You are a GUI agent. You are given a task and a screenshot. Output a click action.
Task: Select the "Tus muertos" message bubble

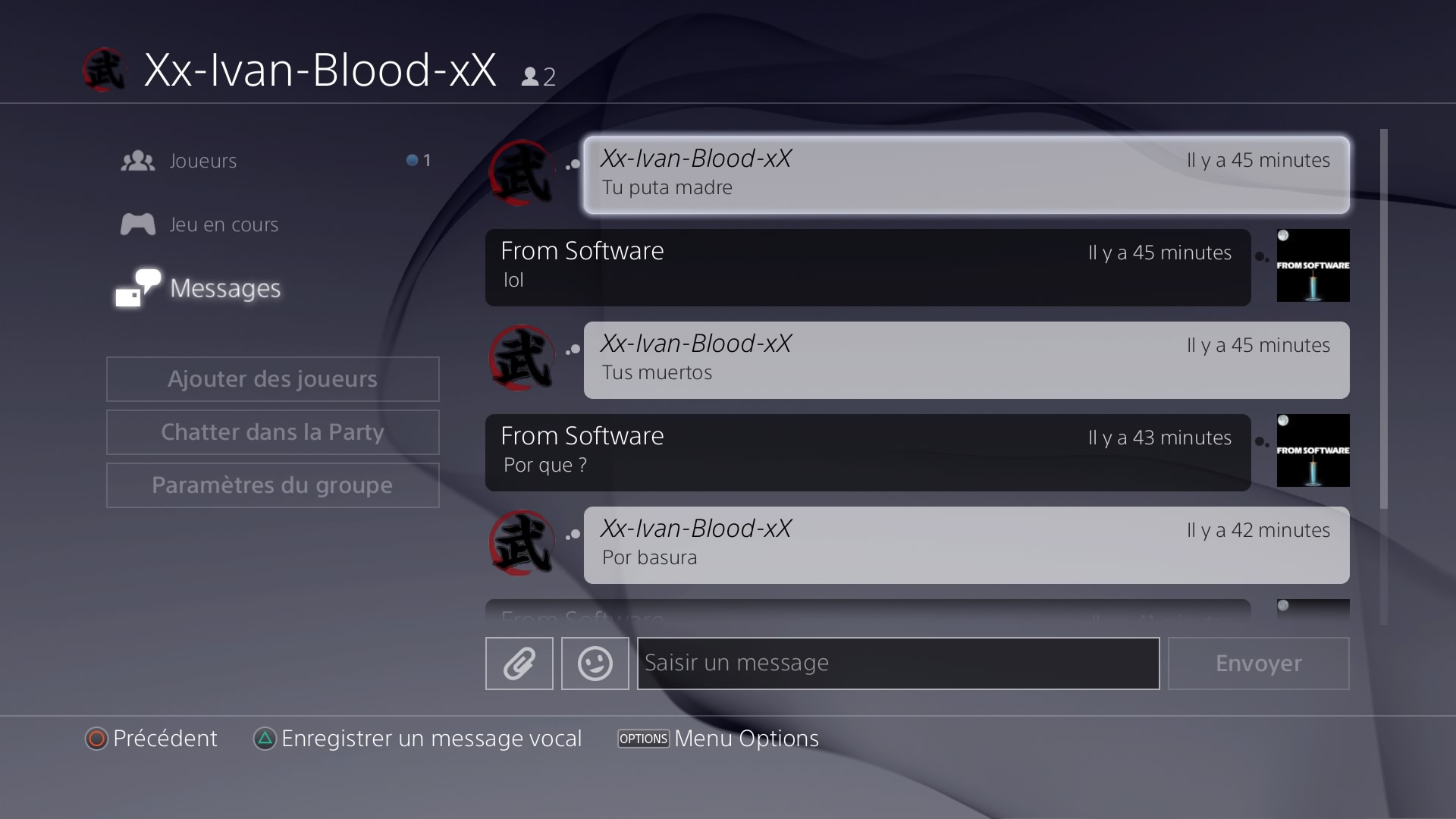[967, 360]
